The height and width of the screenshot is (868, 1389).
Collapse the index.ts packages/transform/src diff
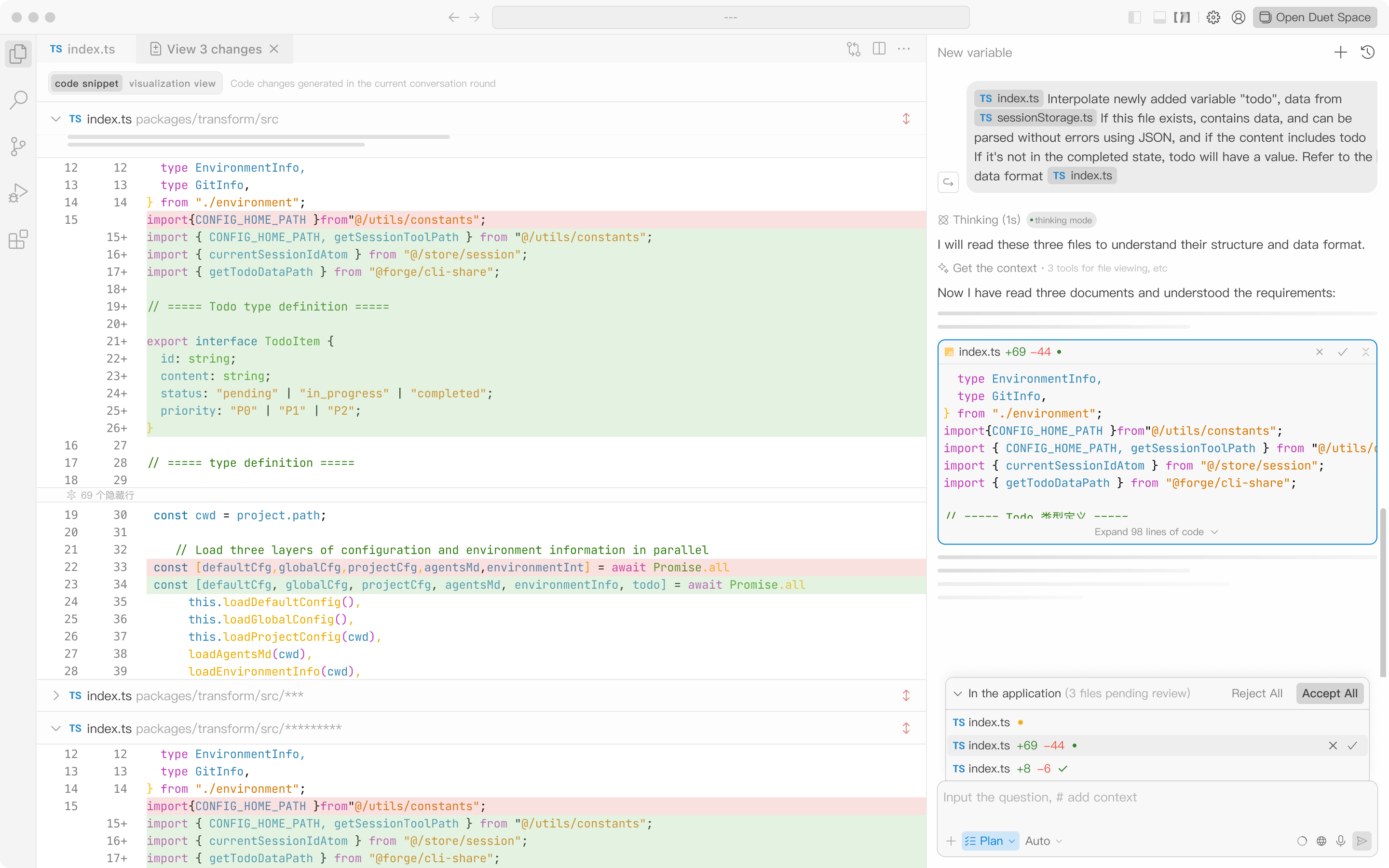tap(55, 119)
